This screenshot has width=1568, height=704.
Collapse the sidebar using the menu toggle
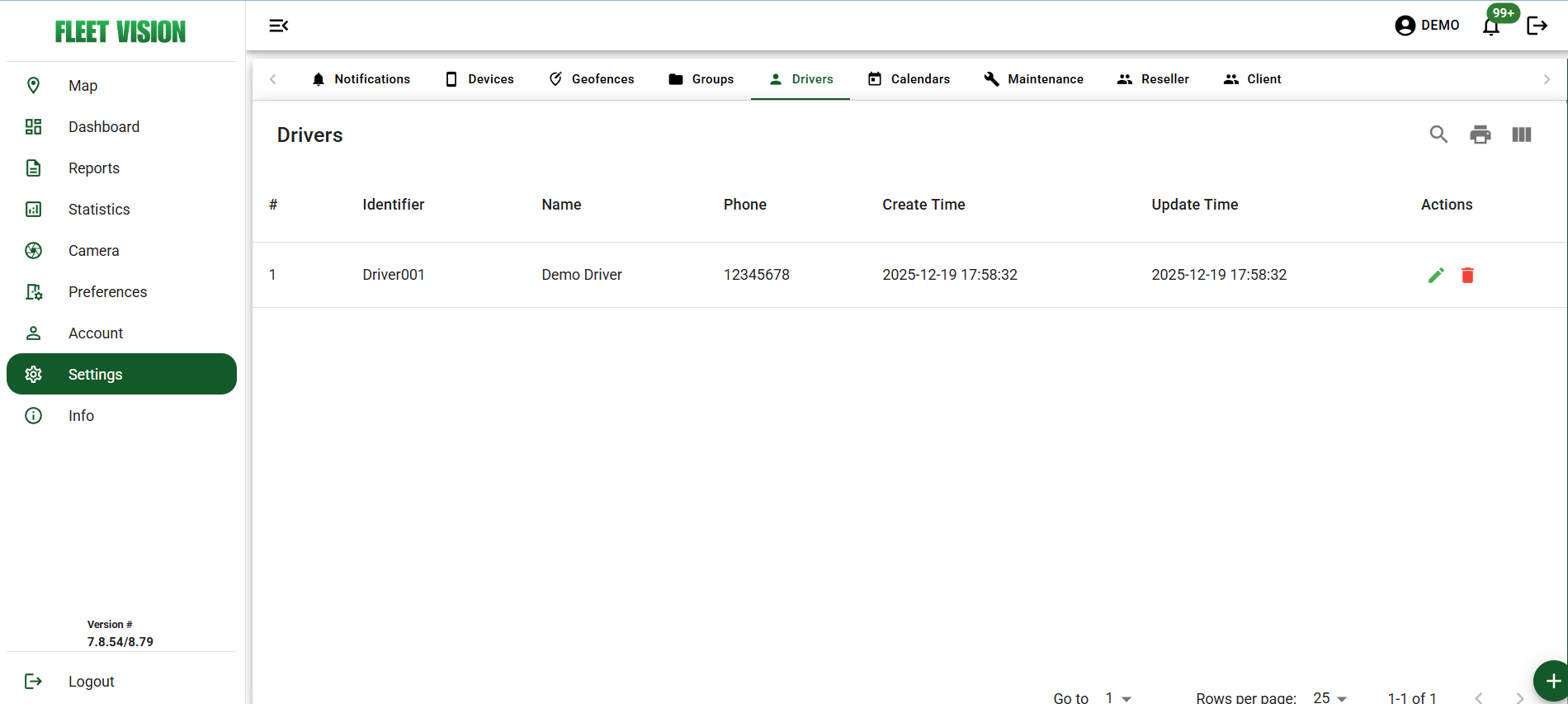tap(278, 26)
